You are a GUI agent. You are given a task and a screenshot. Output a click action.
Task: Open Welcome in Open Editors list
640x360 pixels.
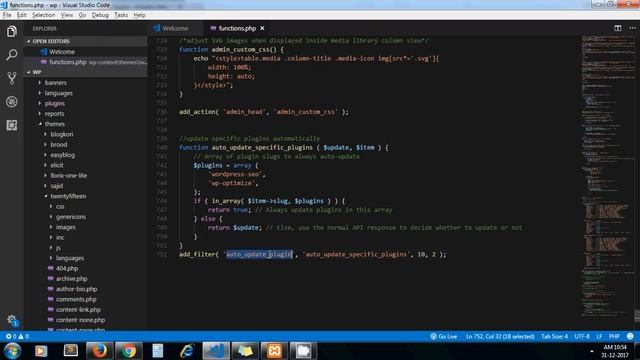click(x=62, y=52)
